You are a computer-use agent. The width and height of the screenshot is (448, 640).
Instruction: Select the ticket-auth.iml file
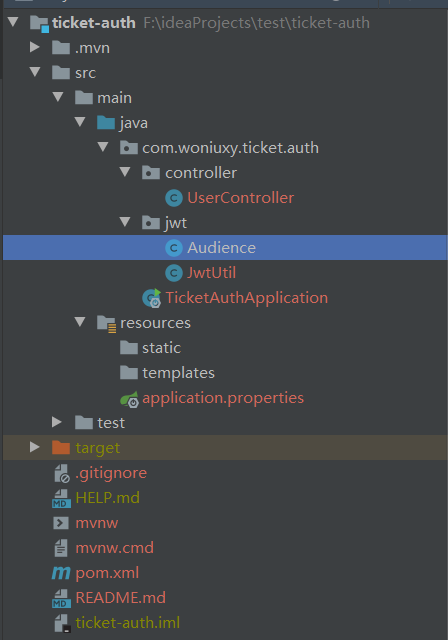point(128,623)
